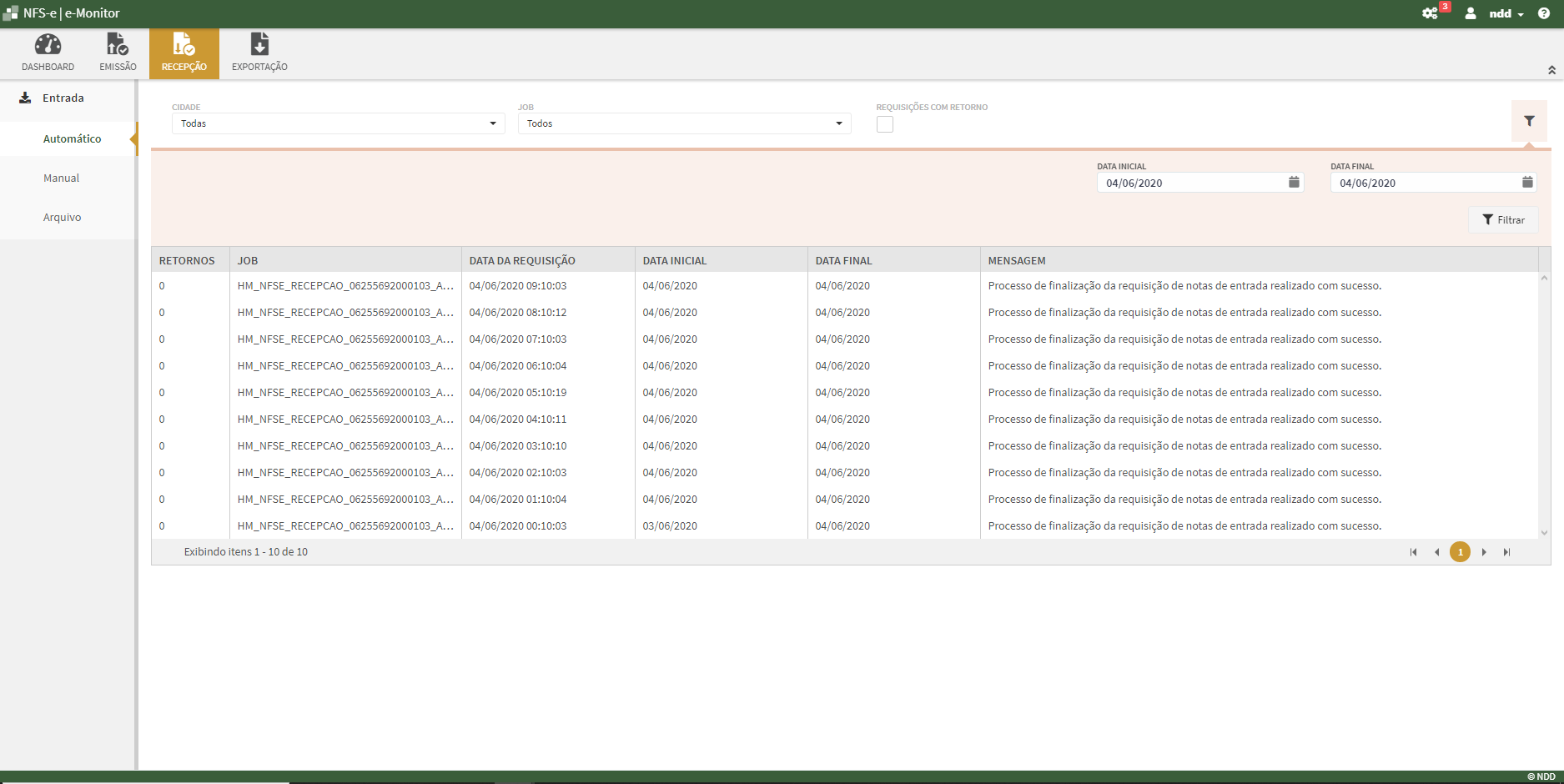Select the Arquivo sidebar item
Screen dimensions: 1564x784
(x=63, y=217)
